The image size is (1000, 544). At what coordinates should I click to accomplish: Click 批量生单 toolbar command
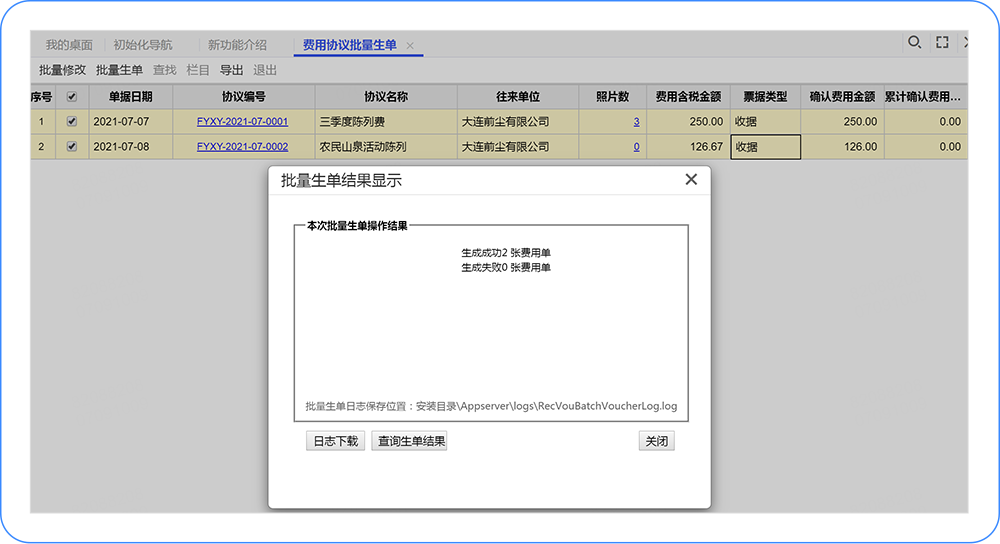(119, 70)
